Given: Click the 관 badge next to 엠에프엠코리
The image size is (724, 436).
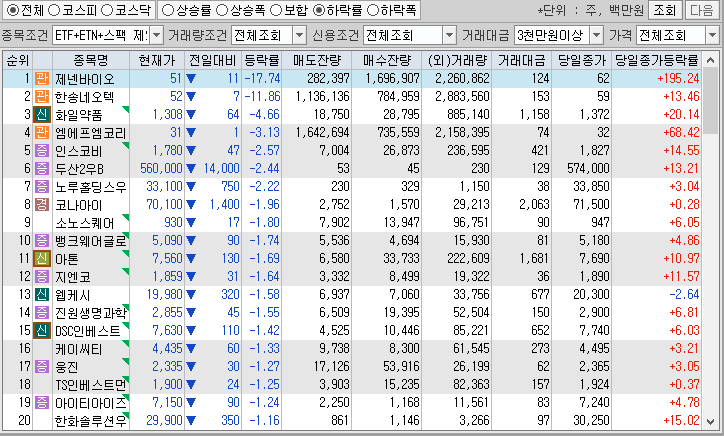Looking at the screenshot, I should pos(42,133).
